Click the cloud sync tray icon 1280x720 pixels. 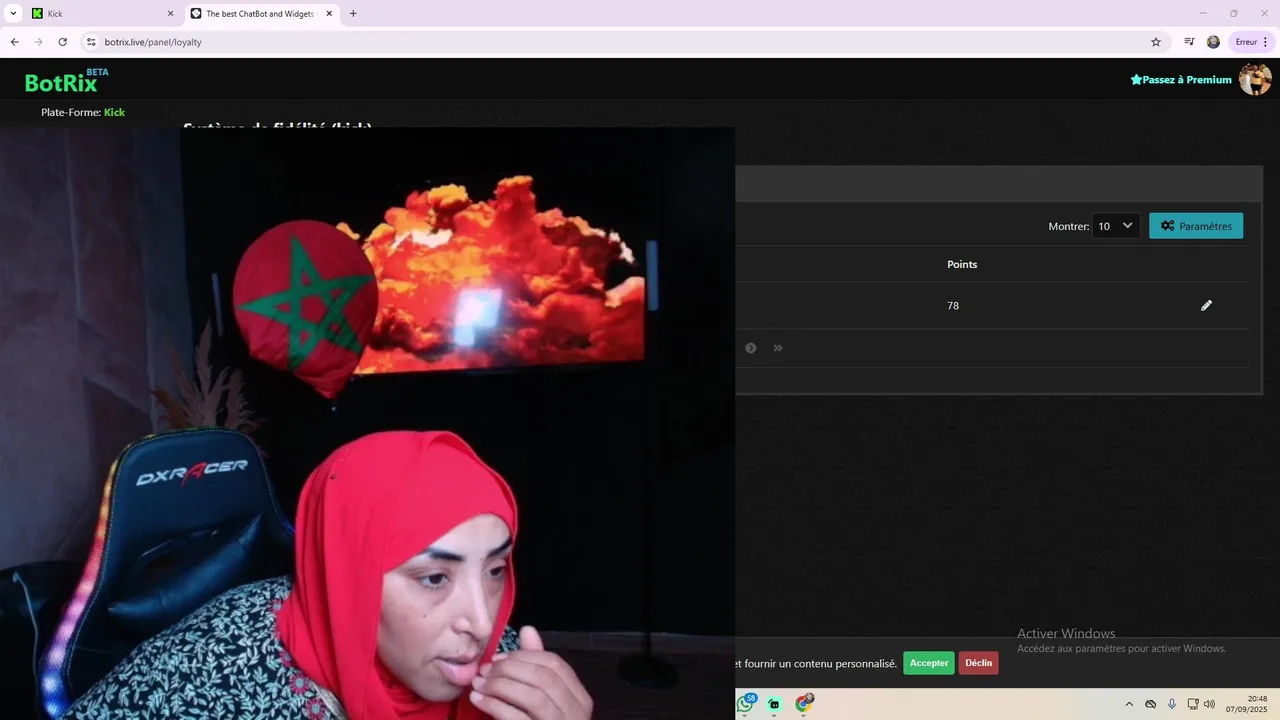pyautogui.click(x=1151, y=704)
